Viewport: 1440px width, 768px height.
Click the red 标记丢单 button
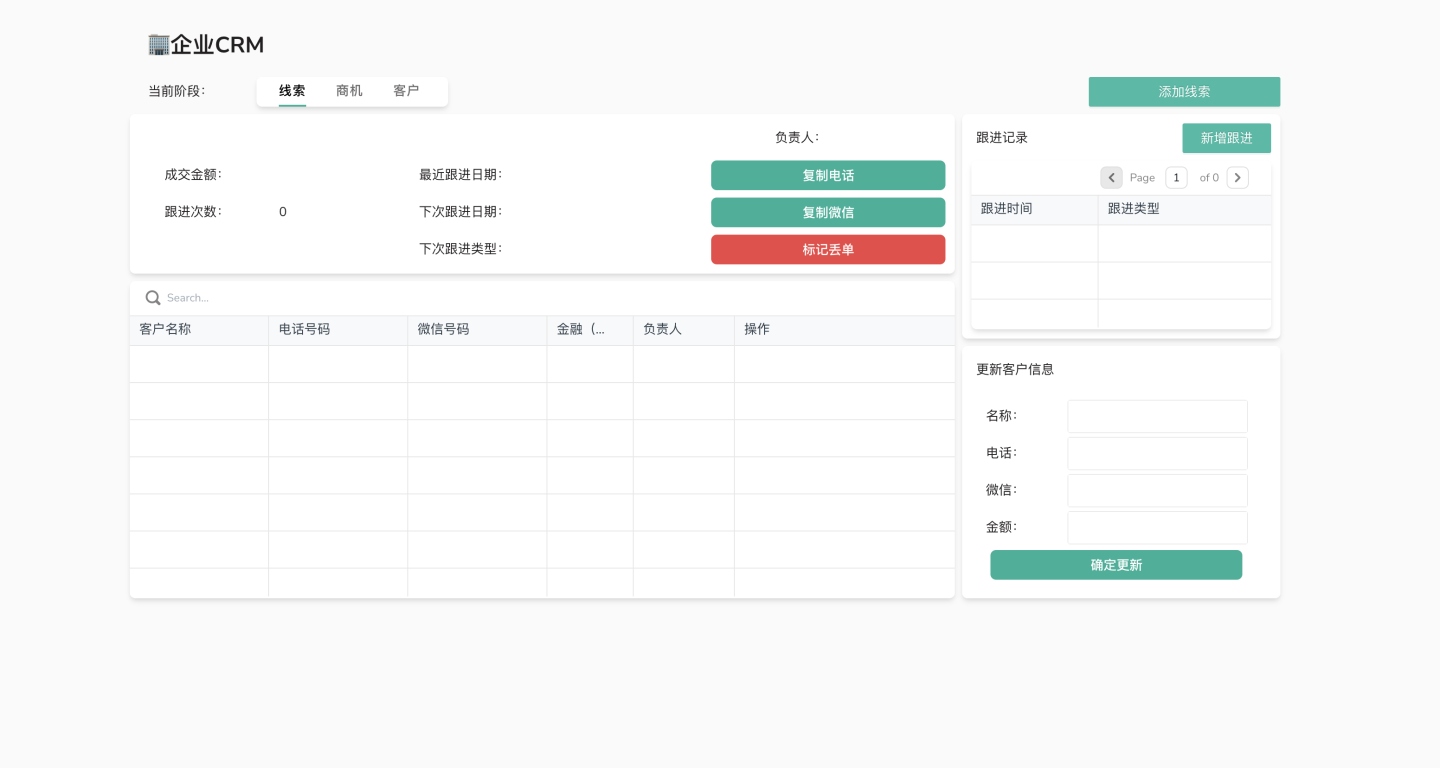tap(828, 249)
